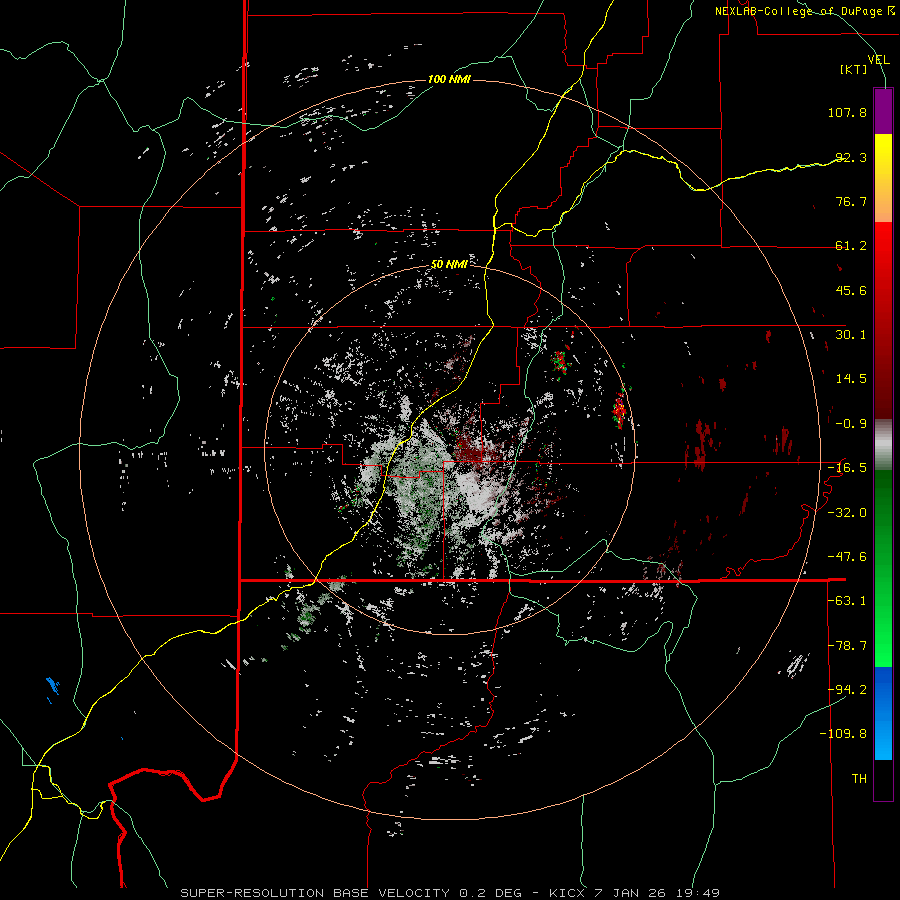Screen dimensions: 900x900
Task: Pick the gray segment of velocity color bar
Action: [x=883, y=445]
